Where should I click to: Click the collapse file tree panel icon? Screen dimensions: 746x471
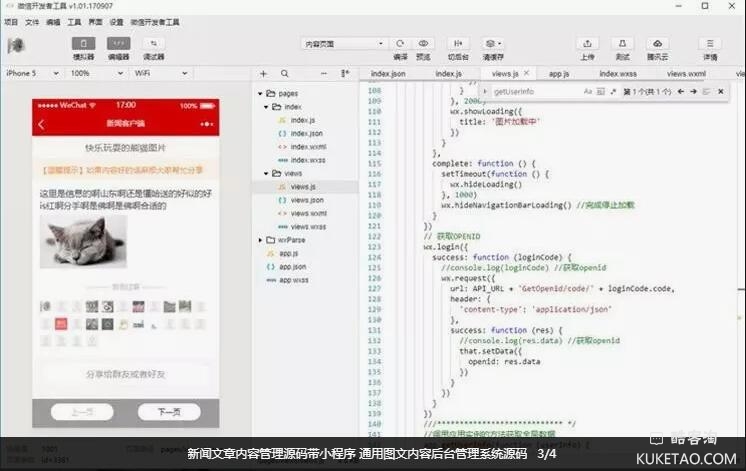click(345, 74)
